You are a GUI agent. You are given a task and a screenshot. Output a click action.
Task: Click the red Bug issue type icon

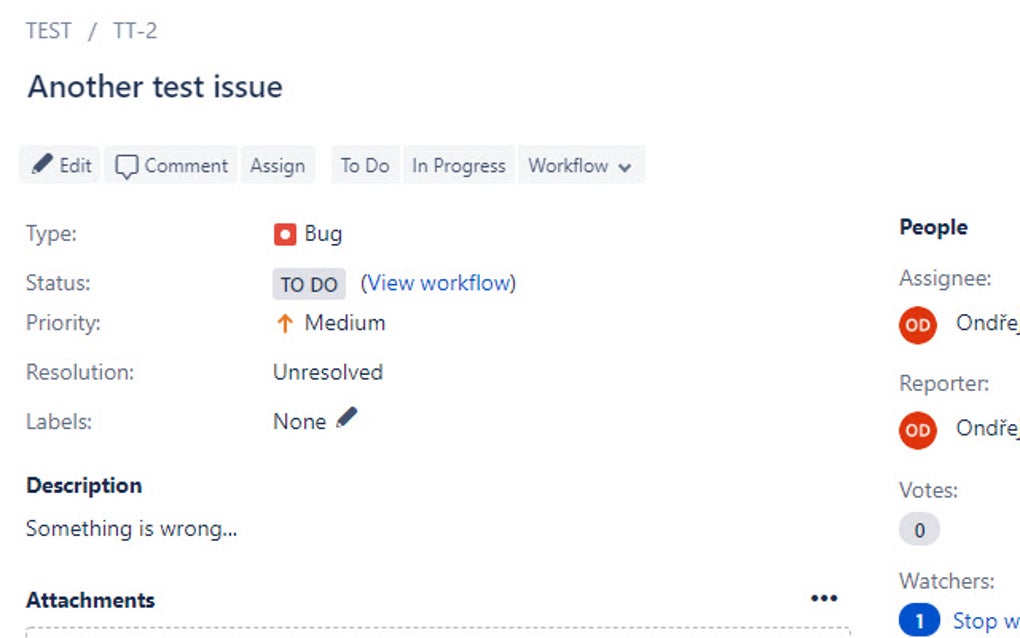coord(285,234)
